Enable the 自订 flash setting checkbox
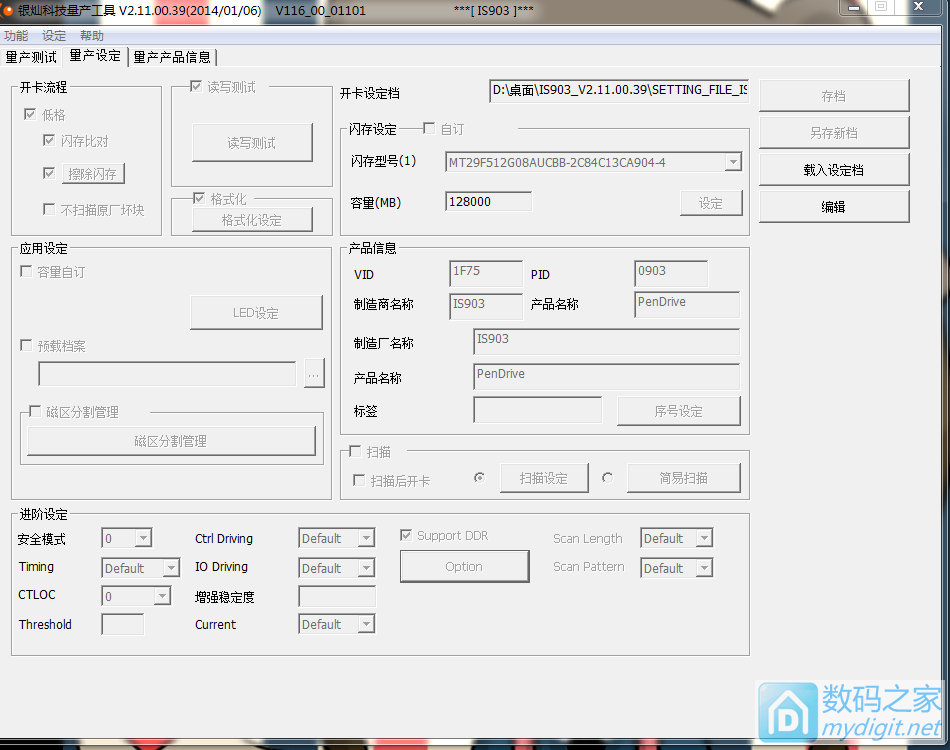 429,128
